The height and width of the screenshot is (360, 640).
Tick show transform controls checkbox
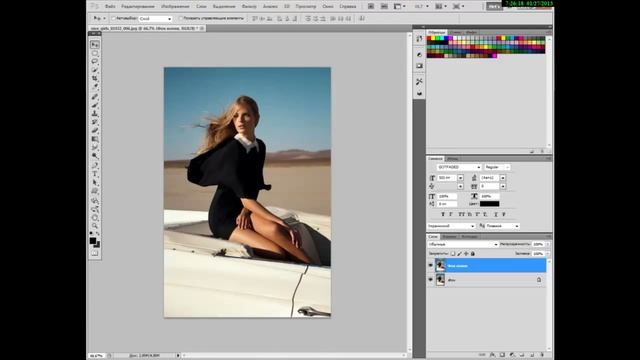[181, 18]
